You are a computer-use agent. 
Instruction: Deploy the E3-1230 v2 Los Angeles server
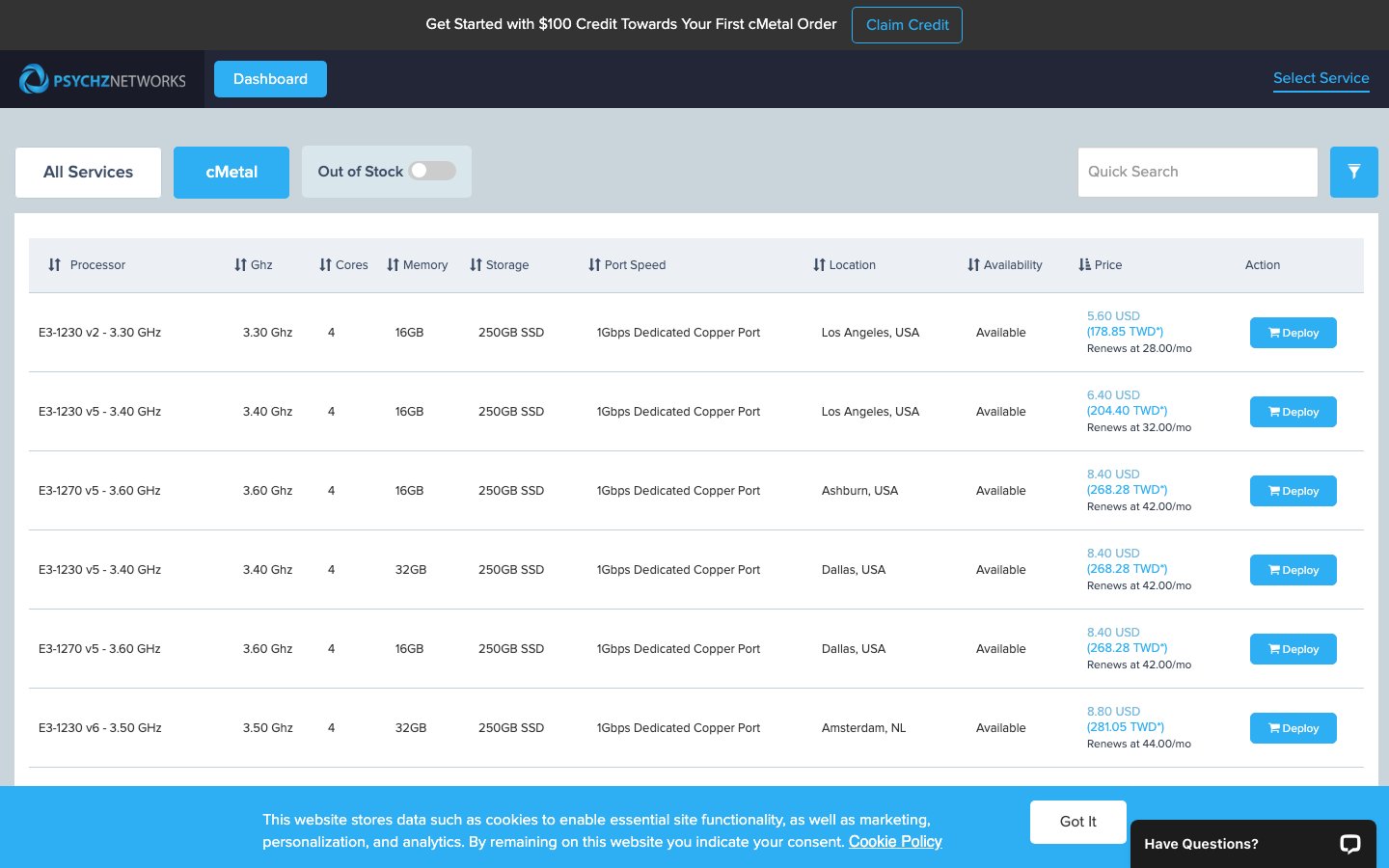(x=1294, y=333)
